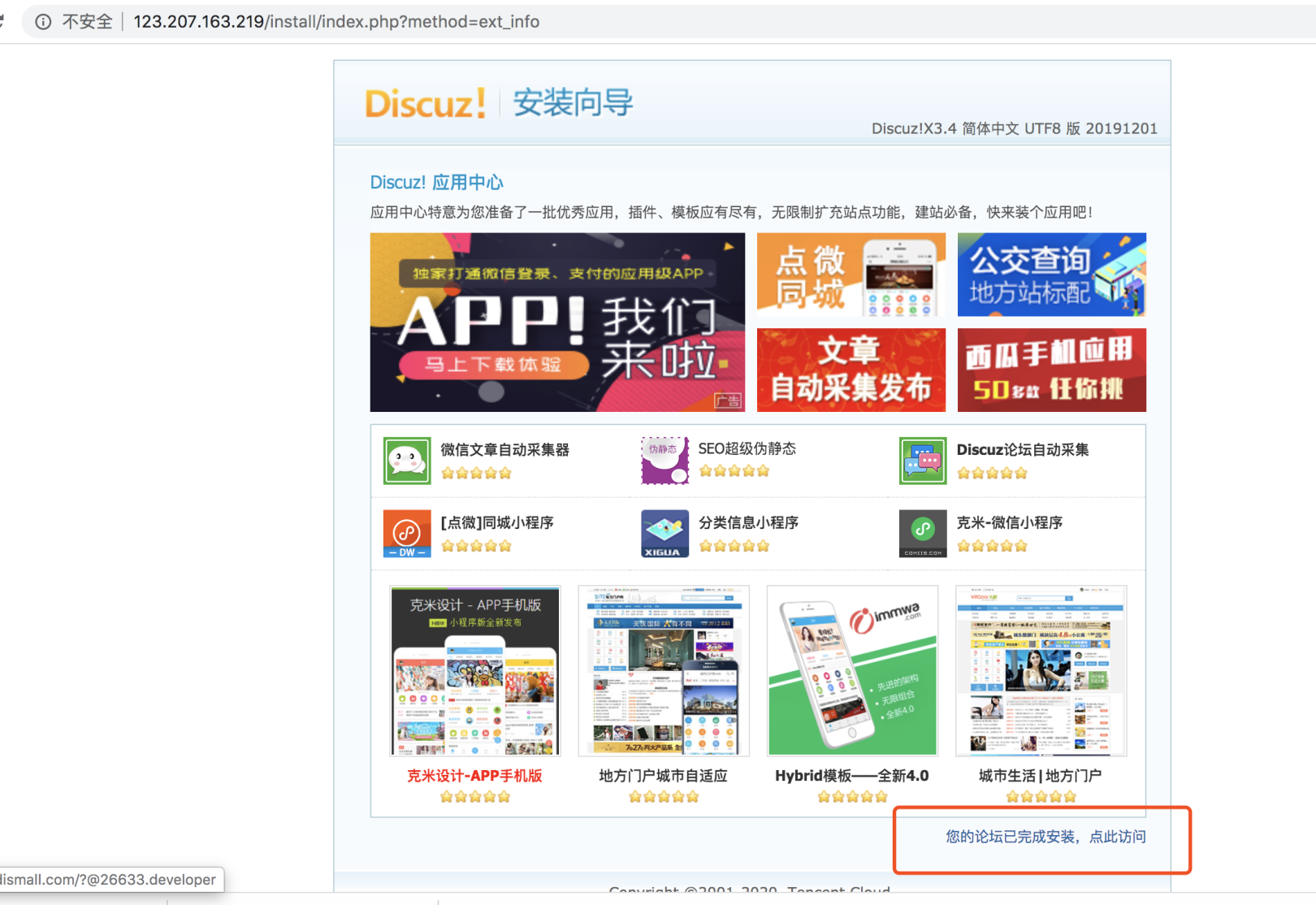Click the 马上下载体验 button in banner
This screenshot has height=905, width=1316.
click(493, 365)
